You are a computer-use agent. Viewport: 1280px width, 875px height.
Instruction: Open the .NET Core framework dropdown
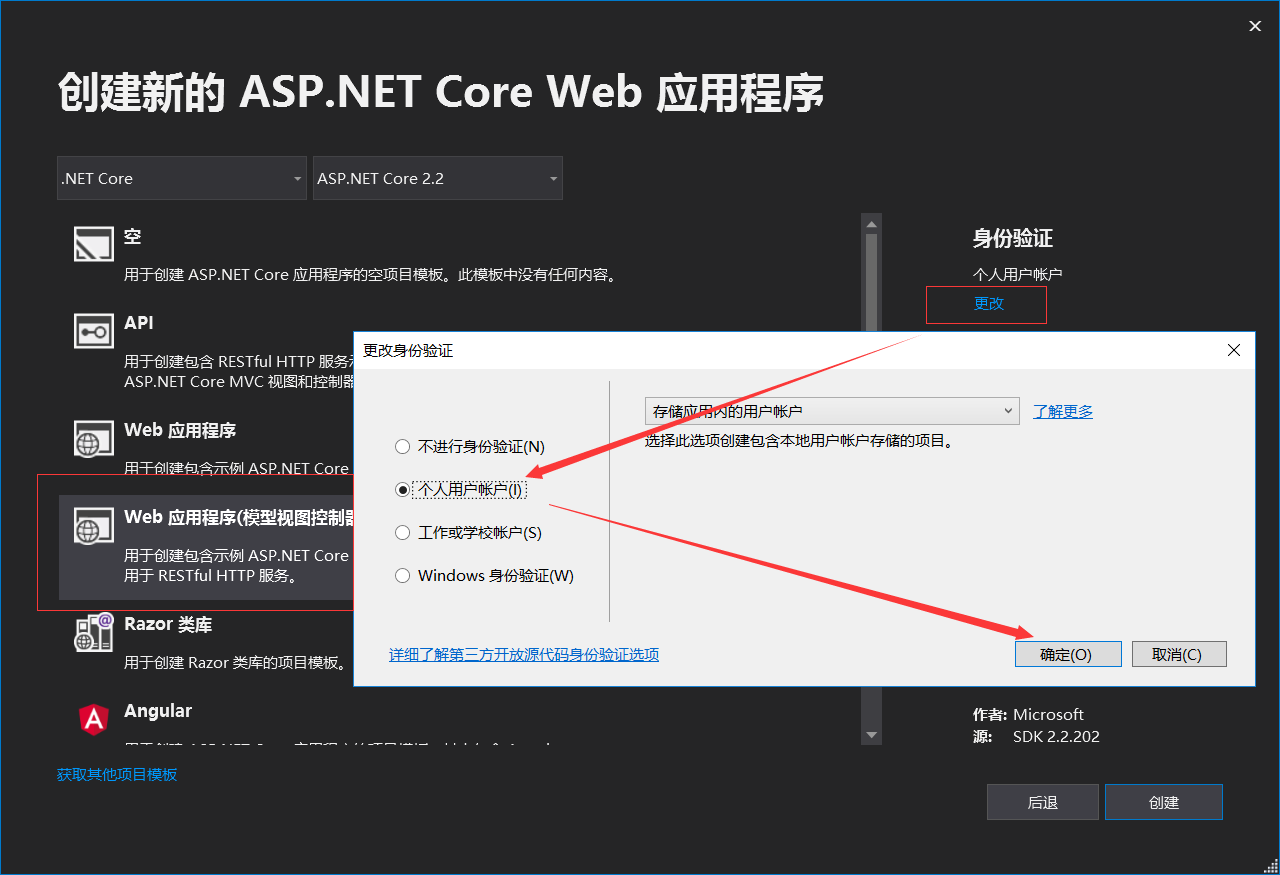pos(181,178)
